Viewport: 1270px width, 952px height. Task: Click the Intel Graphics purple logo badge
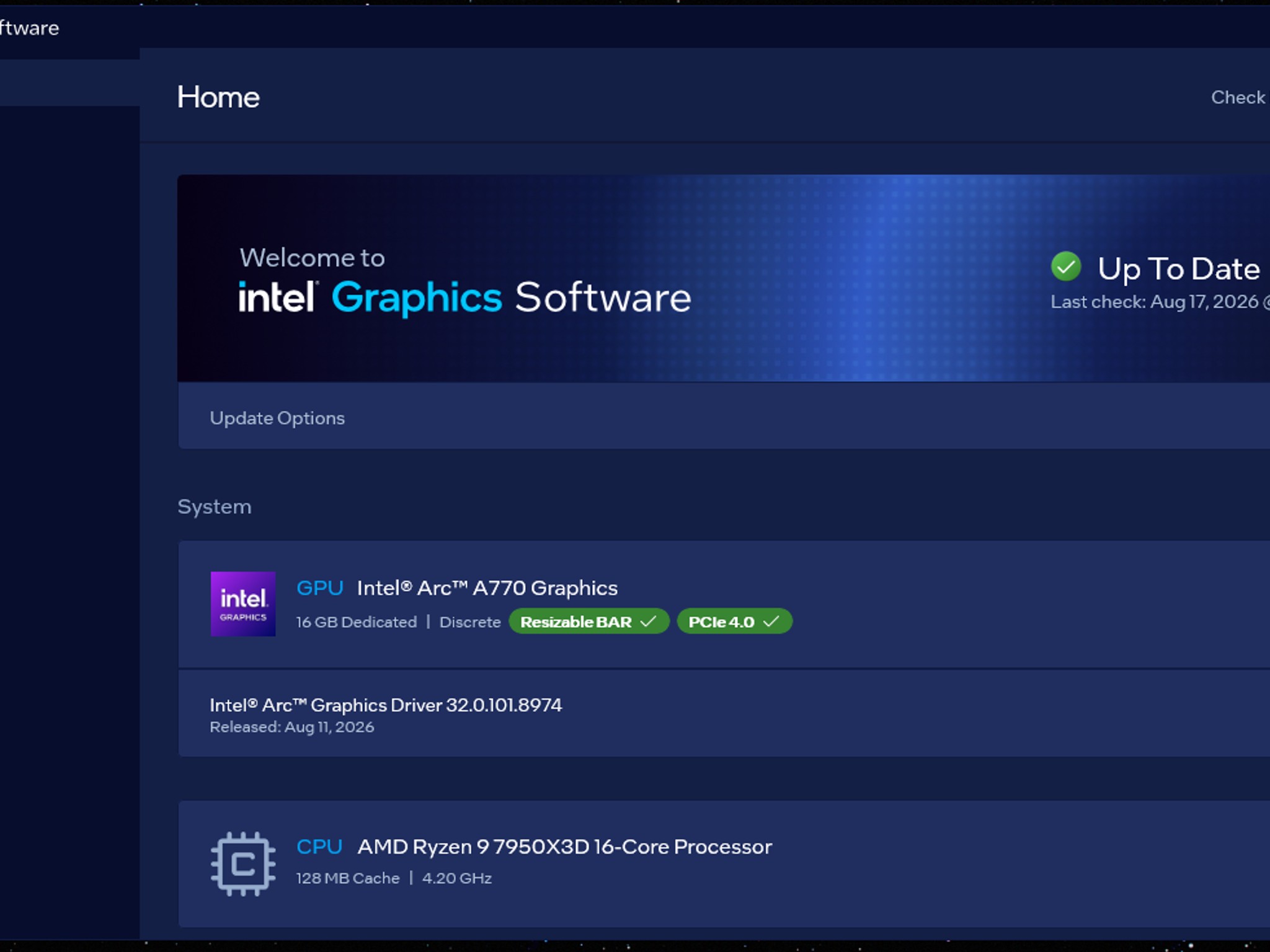[x=242, y=604]
